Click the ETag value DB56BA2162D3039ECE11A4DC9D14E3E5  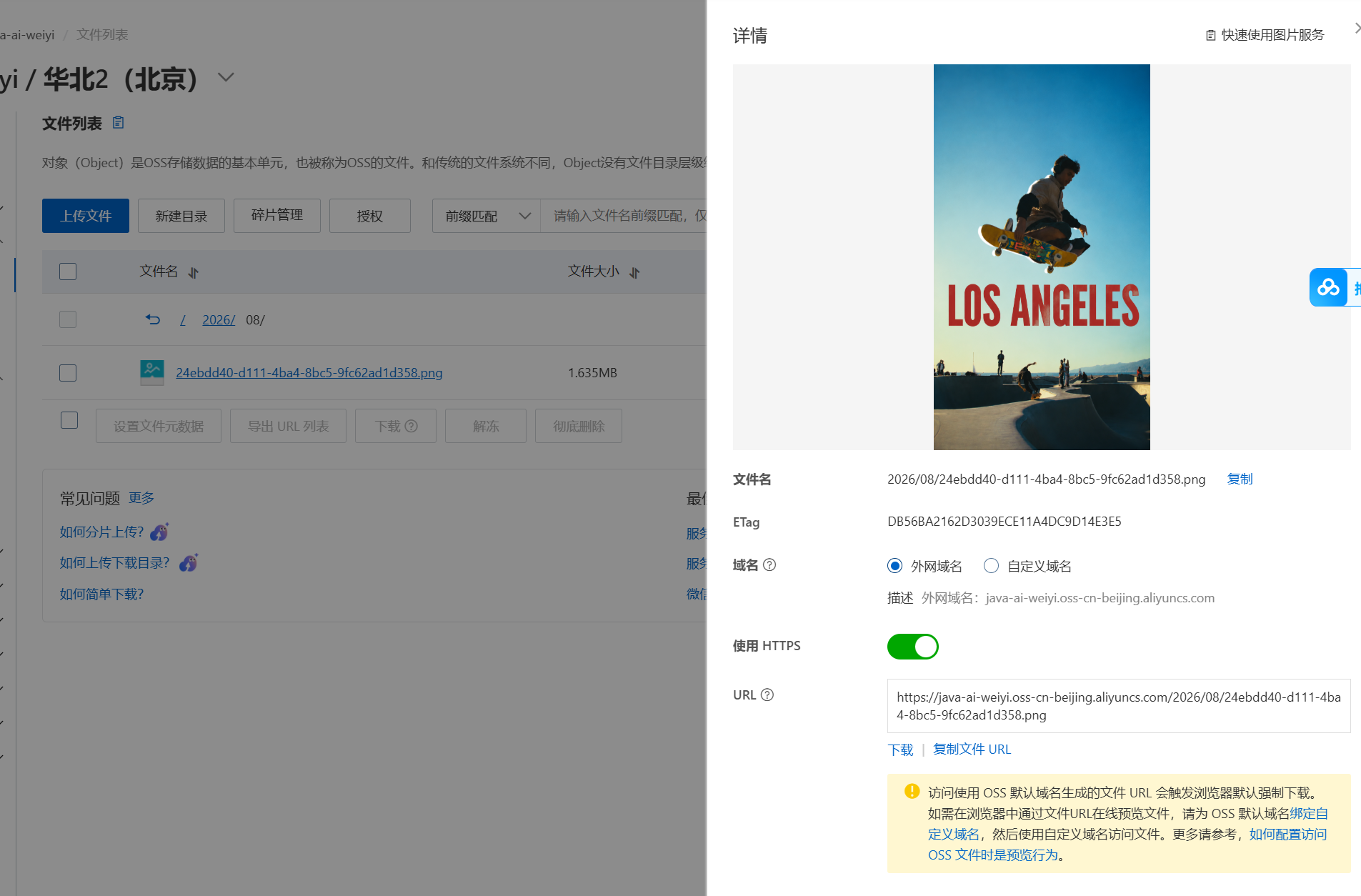1004,522
